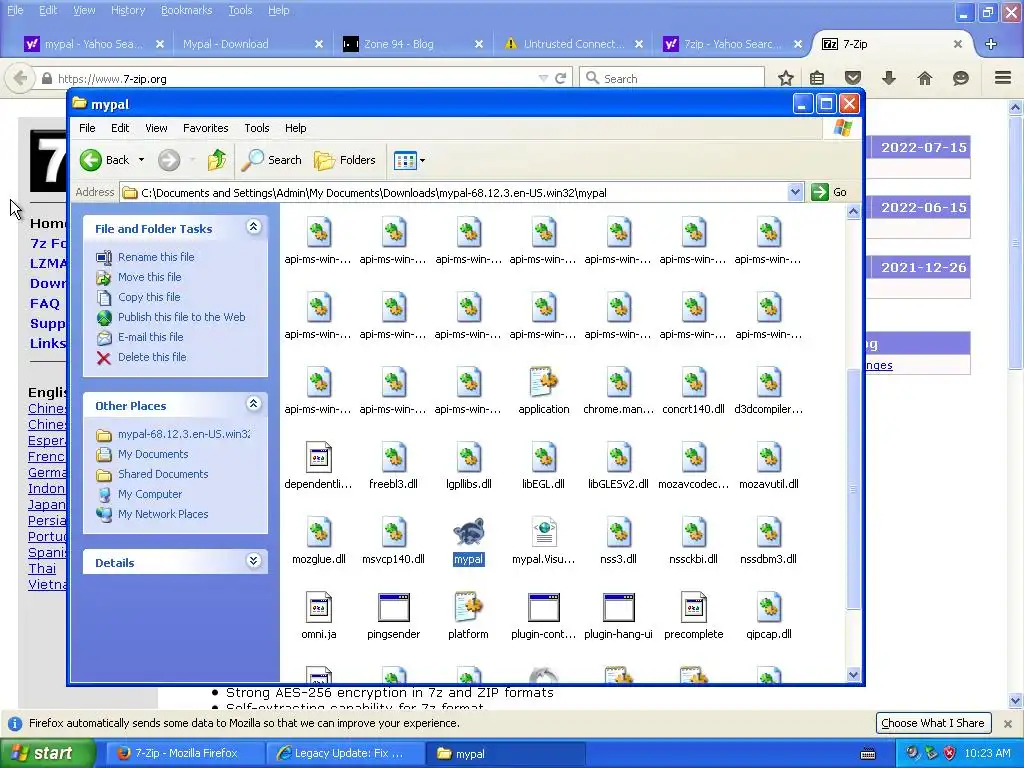Select the omni.ja file icon
Viewport: 1024px width, 768px height.
pos(319,607)
